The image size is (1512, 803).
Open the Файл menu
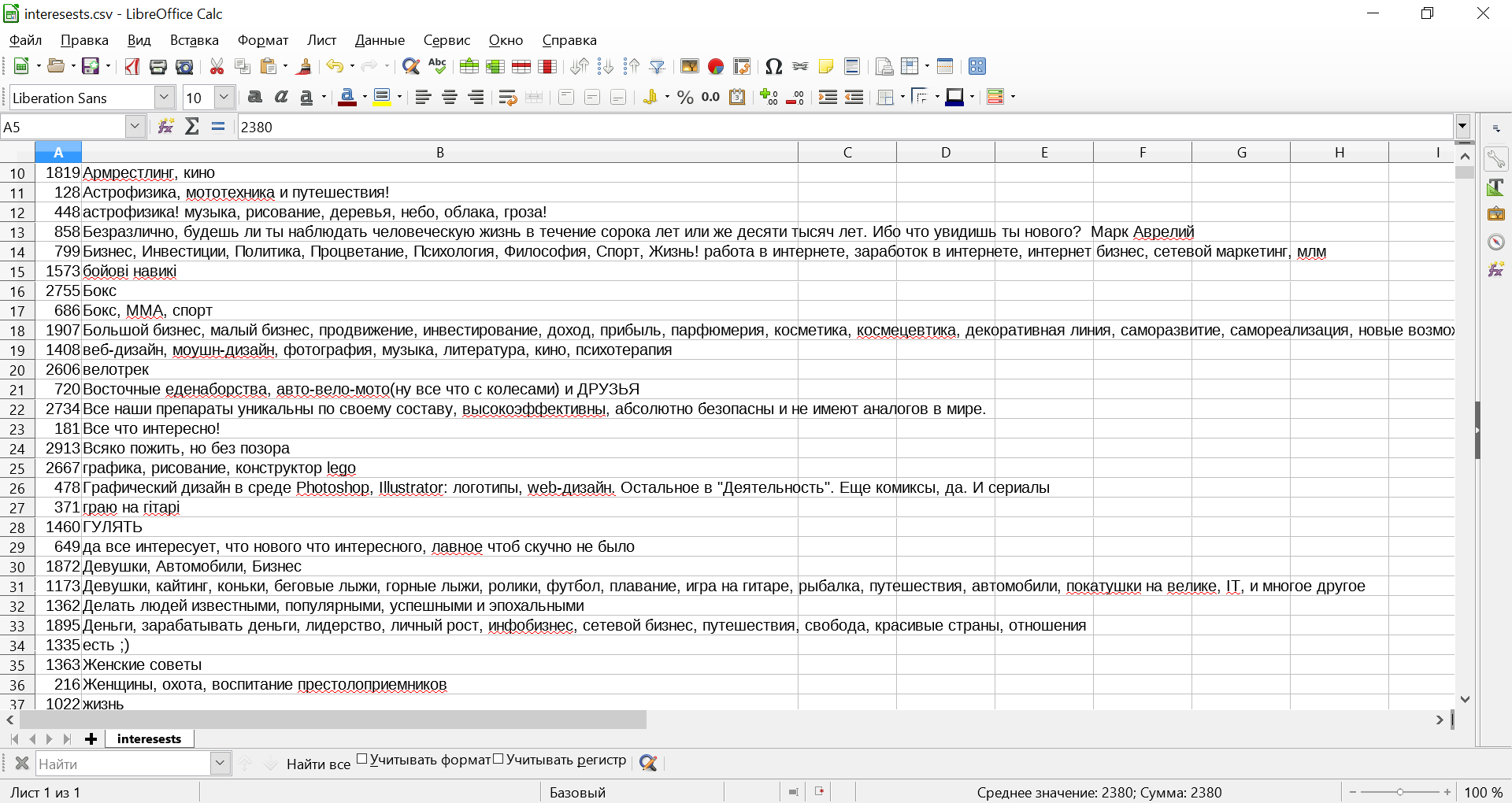tap(25, 40)
